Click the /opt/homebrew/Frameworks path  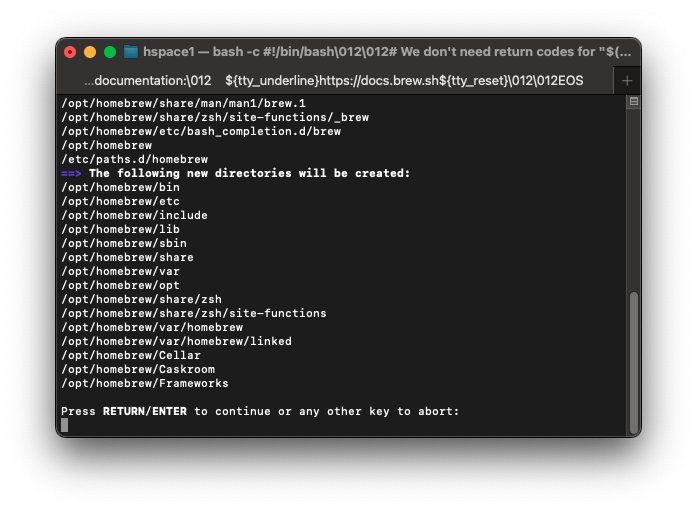[145, 383]
